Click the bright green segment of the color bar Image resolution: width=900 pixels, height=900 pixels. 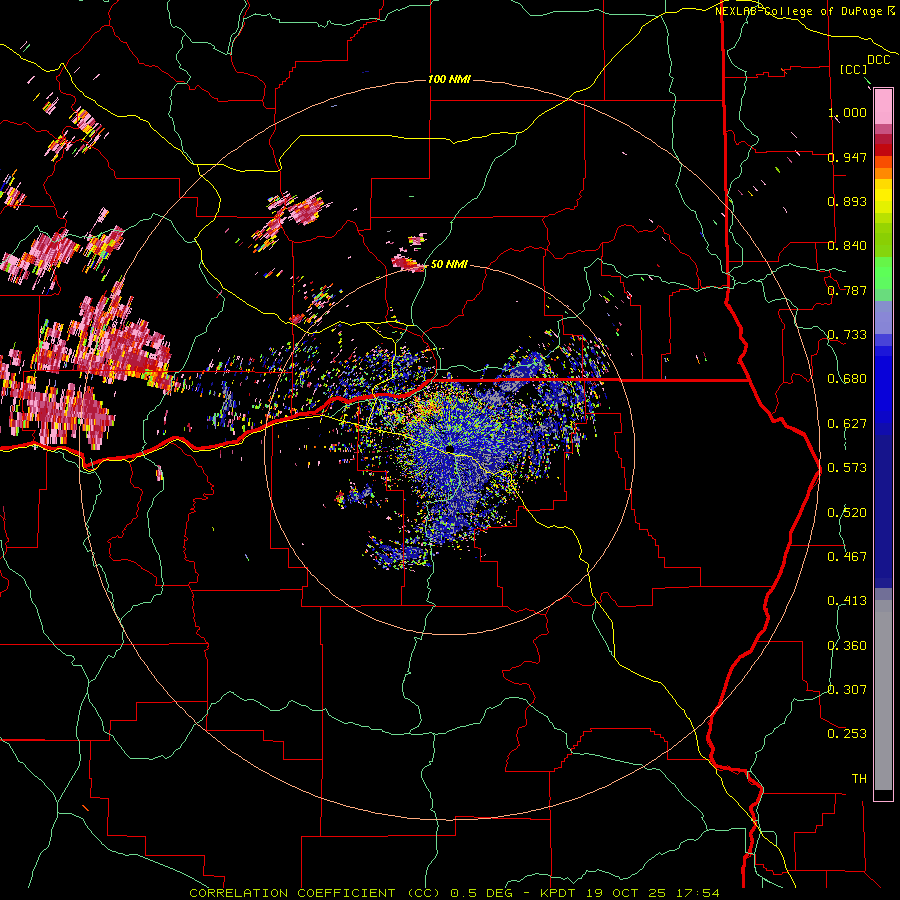(883, 273)
